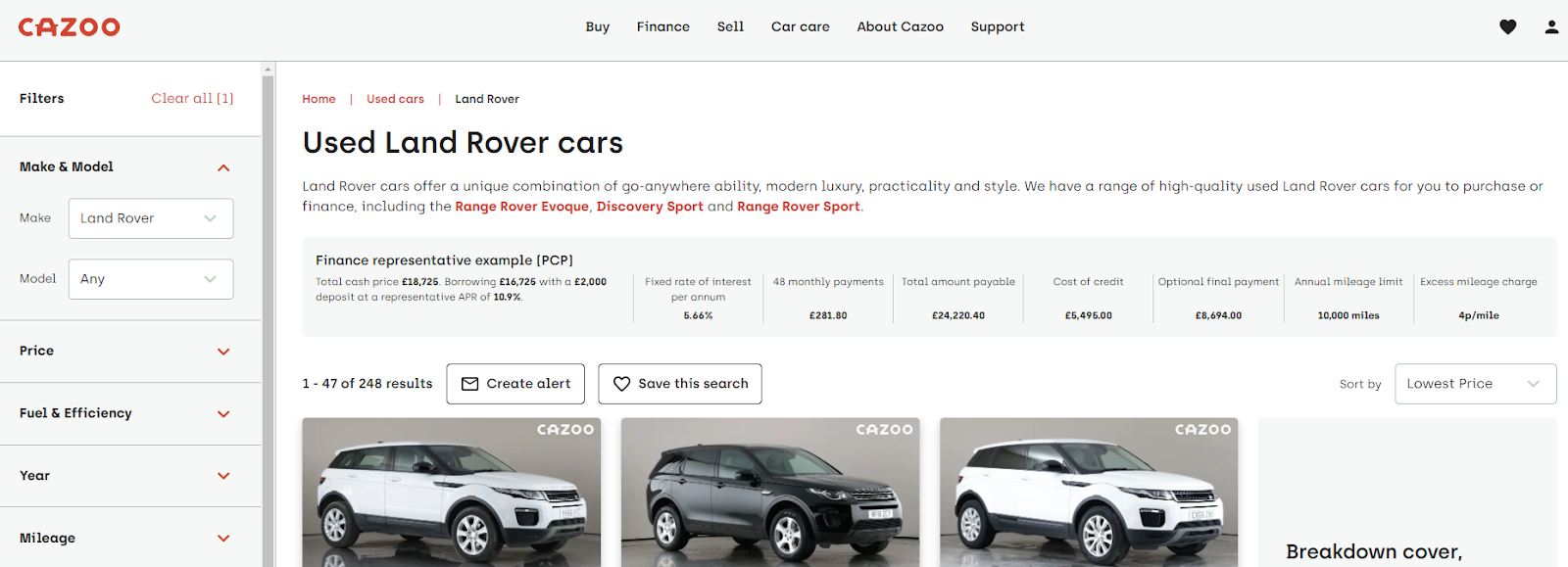
Task: Click the £5,495.00 credit cost value
Action: 1088,316
